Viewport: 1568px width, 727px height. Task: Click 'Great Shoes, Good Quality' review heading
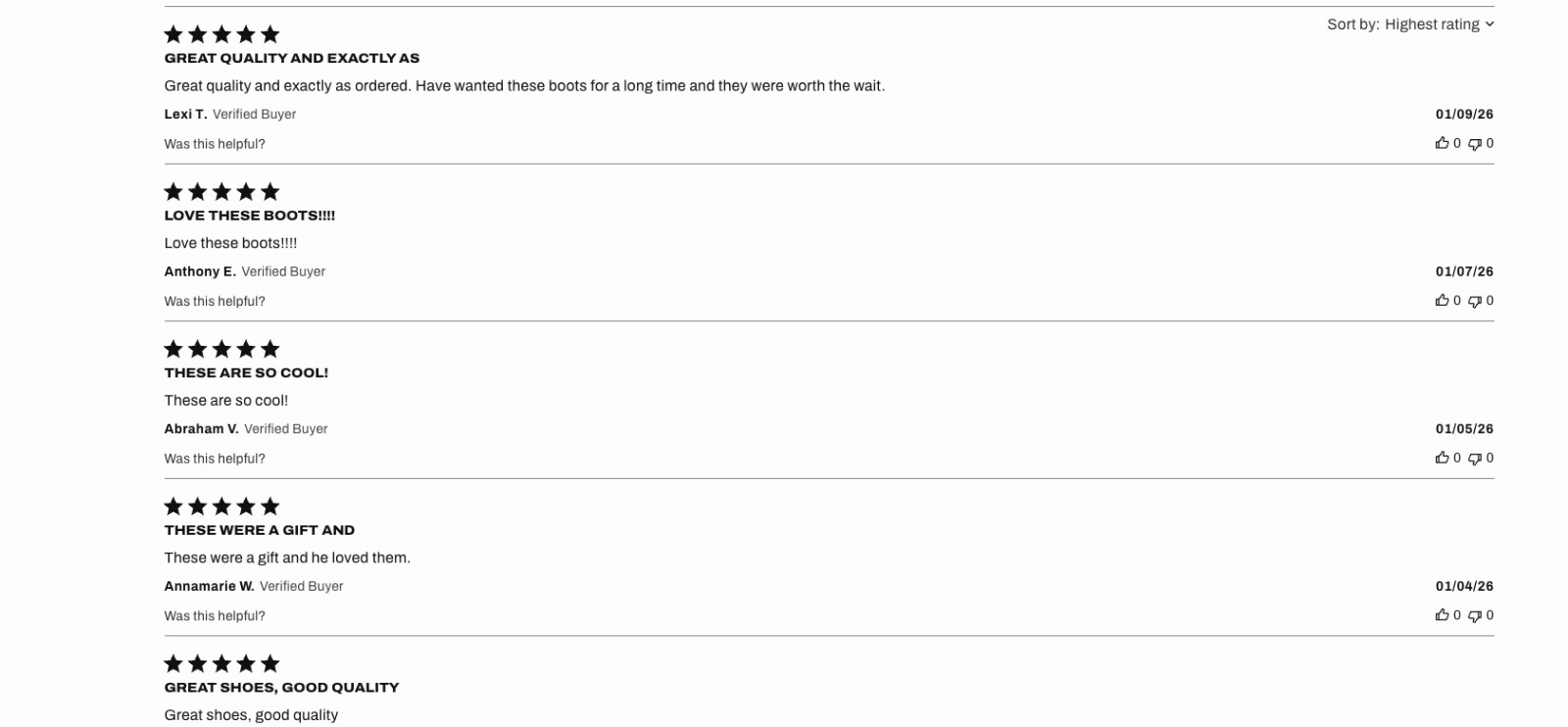281,688
